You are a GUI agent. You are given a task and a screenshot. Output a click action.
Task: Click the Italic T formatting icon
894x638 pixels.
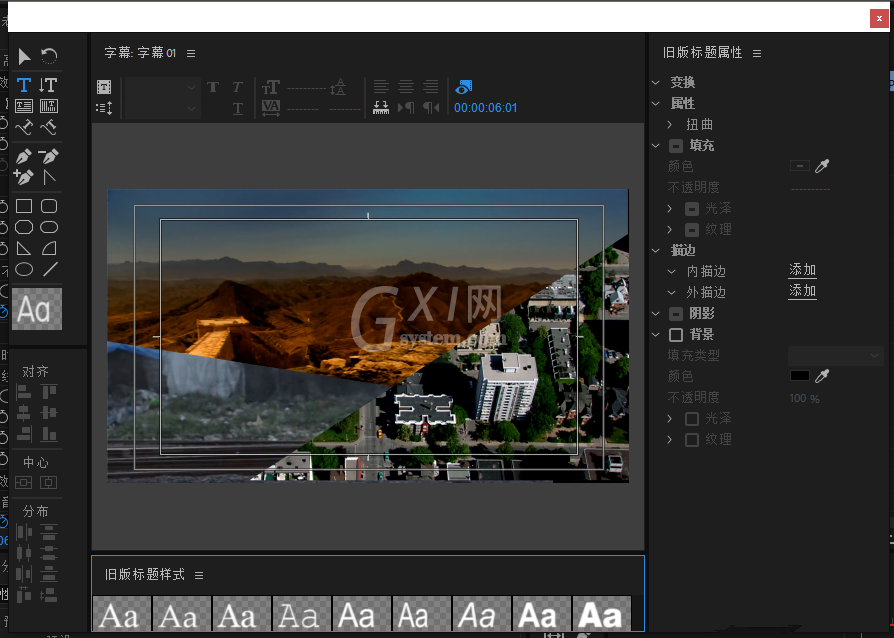tap(238, 87)
